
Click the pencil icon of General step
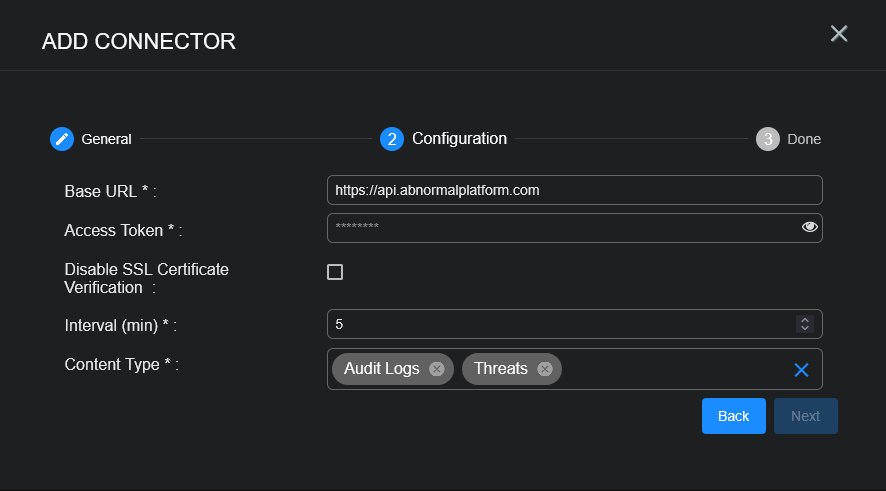[62, 139]
